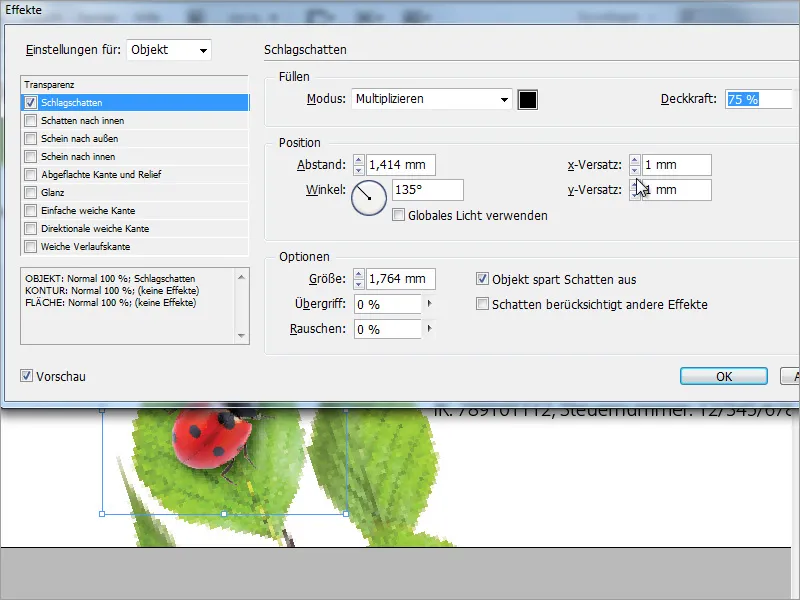
Task: Enable Abgeflachte Kante und Relief checkbox
Action: coord(31,174)
